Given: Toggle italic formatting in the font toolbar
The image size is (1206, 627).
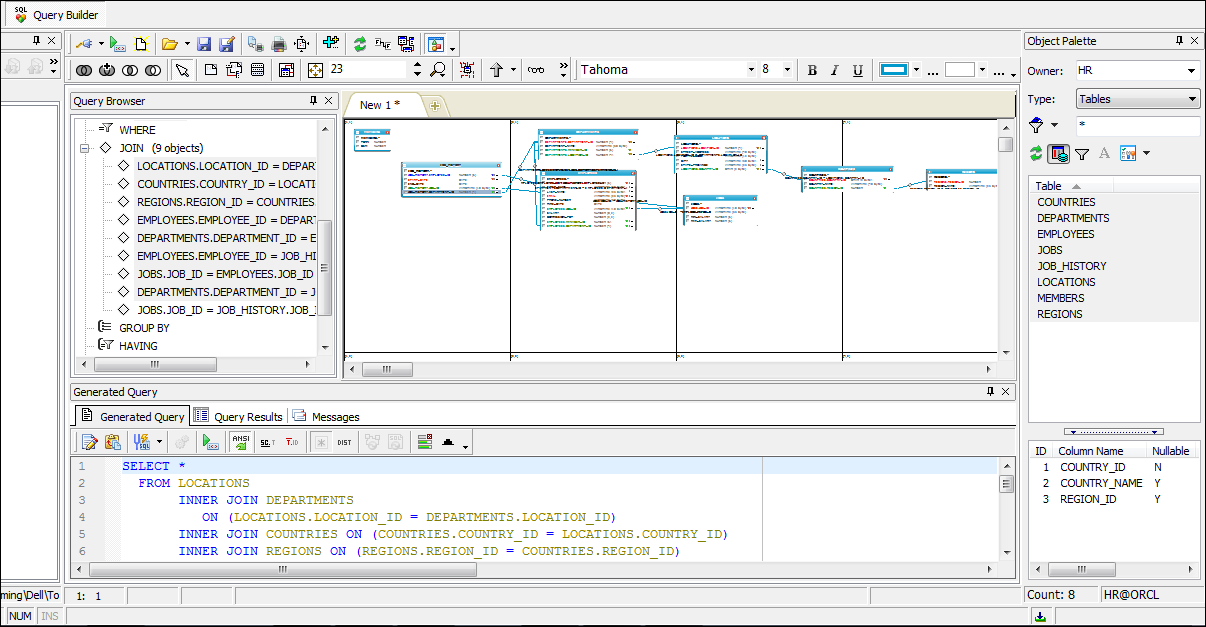Looking at the screenshot, I should coord(836,70).
